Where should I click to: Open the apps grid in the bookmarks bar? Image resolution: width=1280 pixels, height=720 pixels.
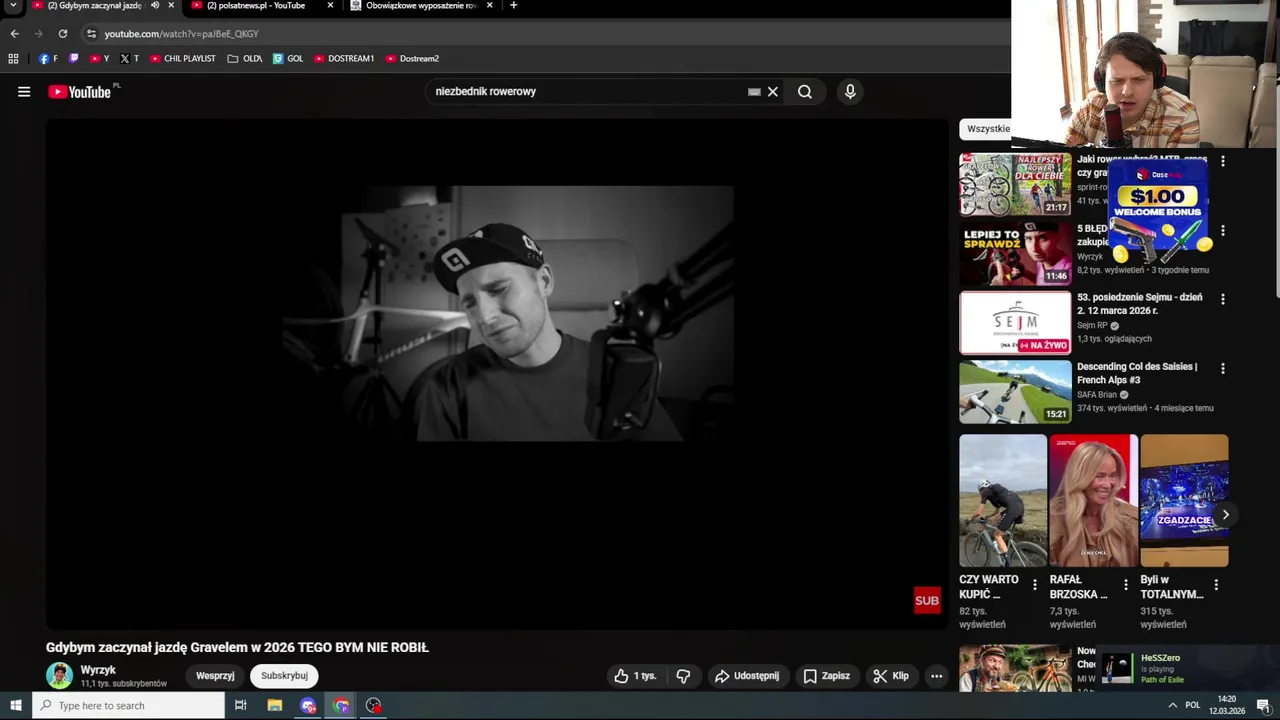(13, 59)
